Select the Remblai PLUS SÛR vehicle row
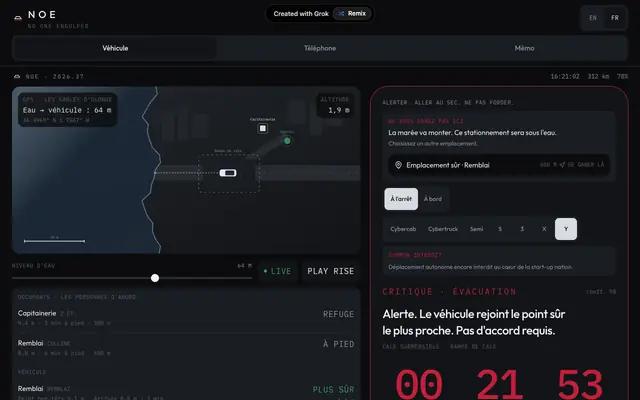 tap(186, 392)
